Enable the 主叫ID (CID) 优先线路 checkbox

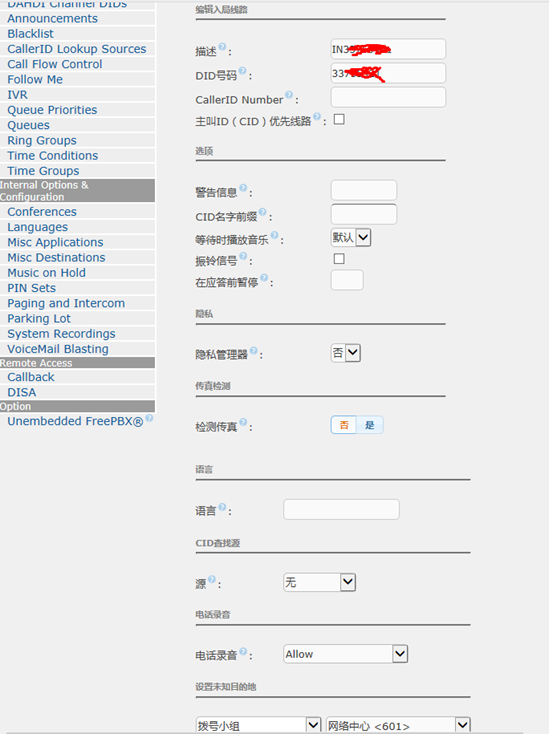pyautogui.click(x=339, y=119)
